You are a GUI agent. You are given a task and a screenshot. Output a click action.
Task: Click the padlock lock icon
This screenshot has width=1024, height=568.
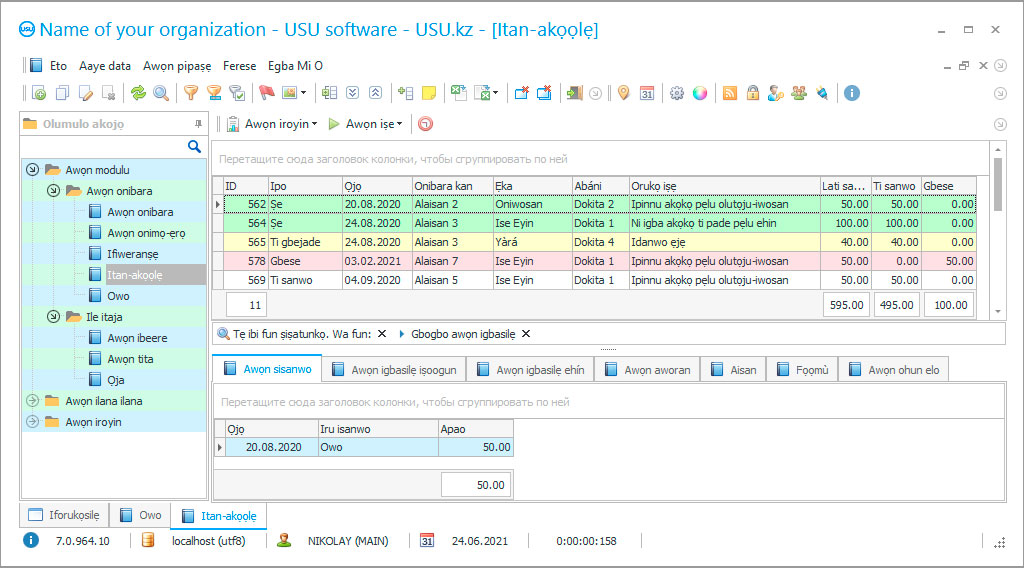(753, 93)
